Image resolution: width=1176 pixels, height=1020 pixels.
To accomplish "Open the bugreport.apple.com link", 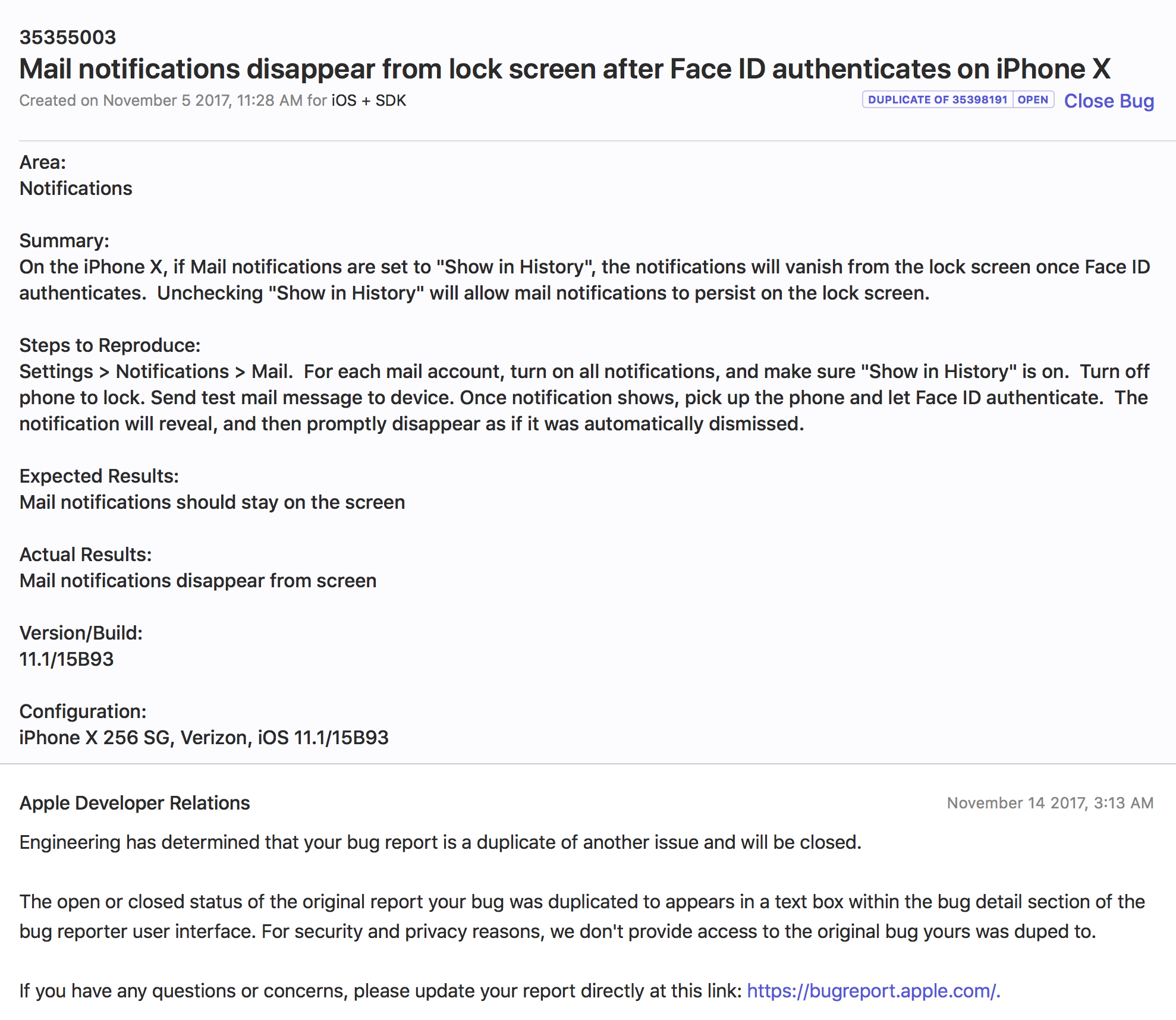I will tap(873, 991).
